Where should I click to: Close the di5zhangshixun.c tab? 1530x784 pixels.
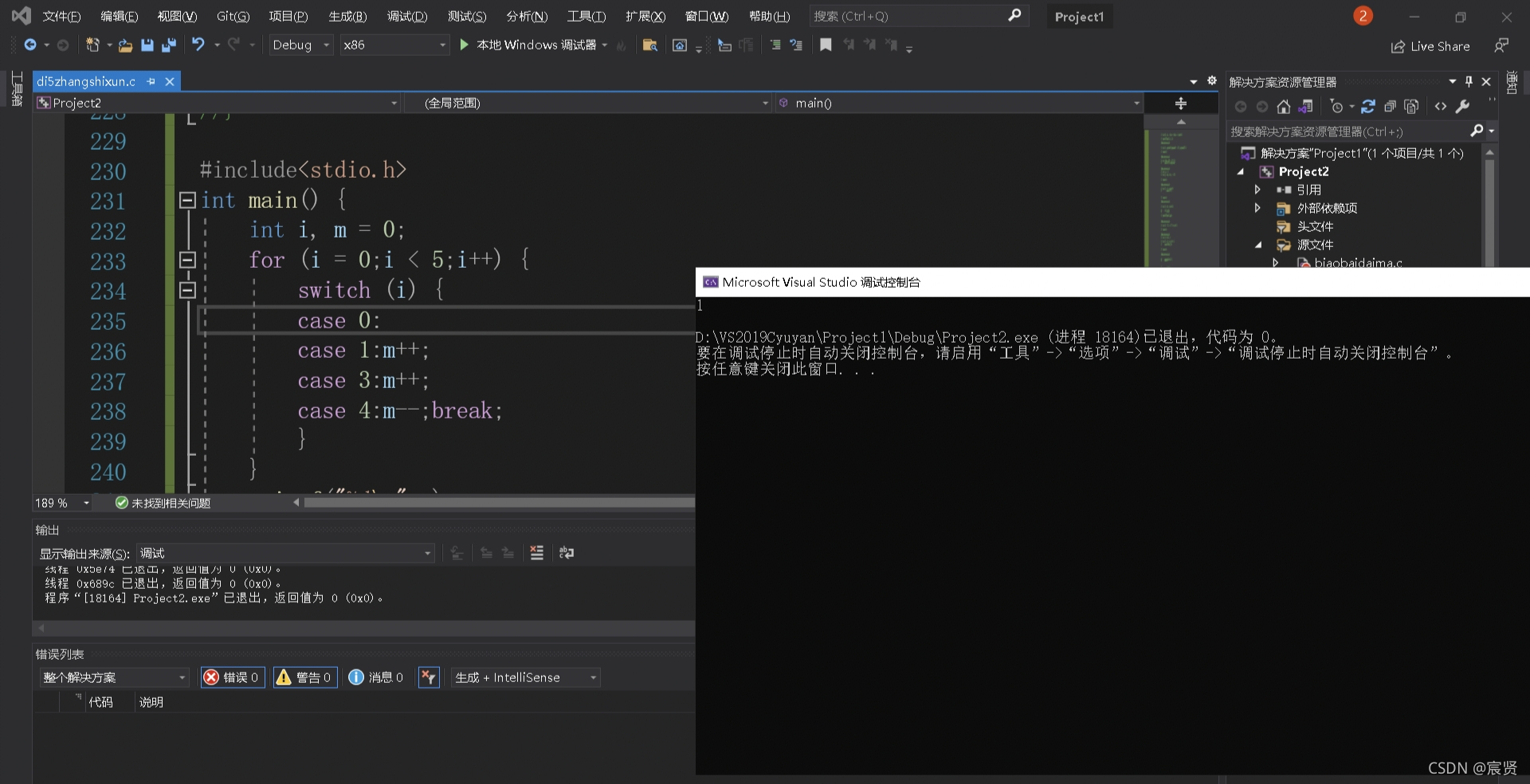(x=170, y=81)
